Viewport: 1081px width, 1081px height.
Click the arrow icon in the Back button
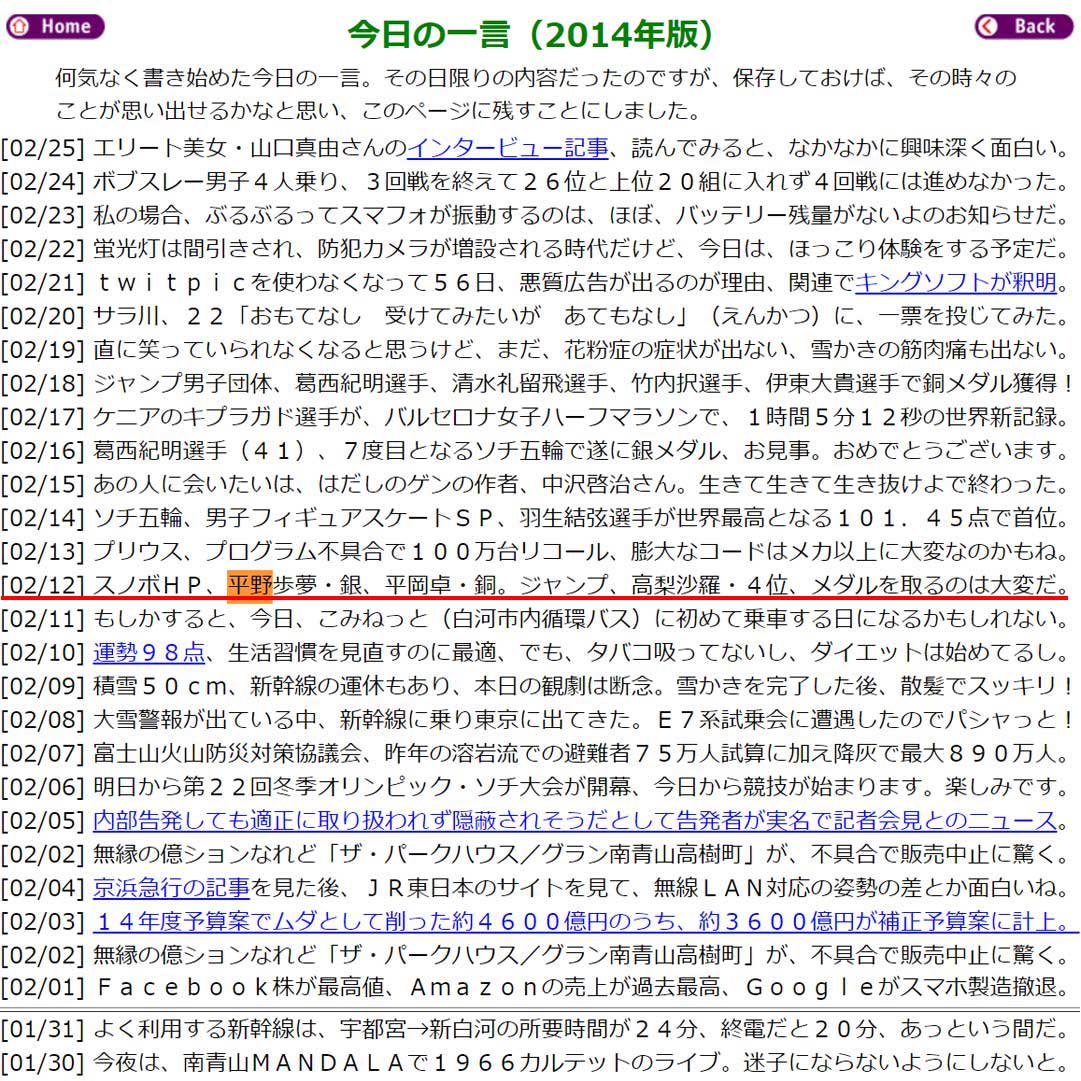[988, 26]
